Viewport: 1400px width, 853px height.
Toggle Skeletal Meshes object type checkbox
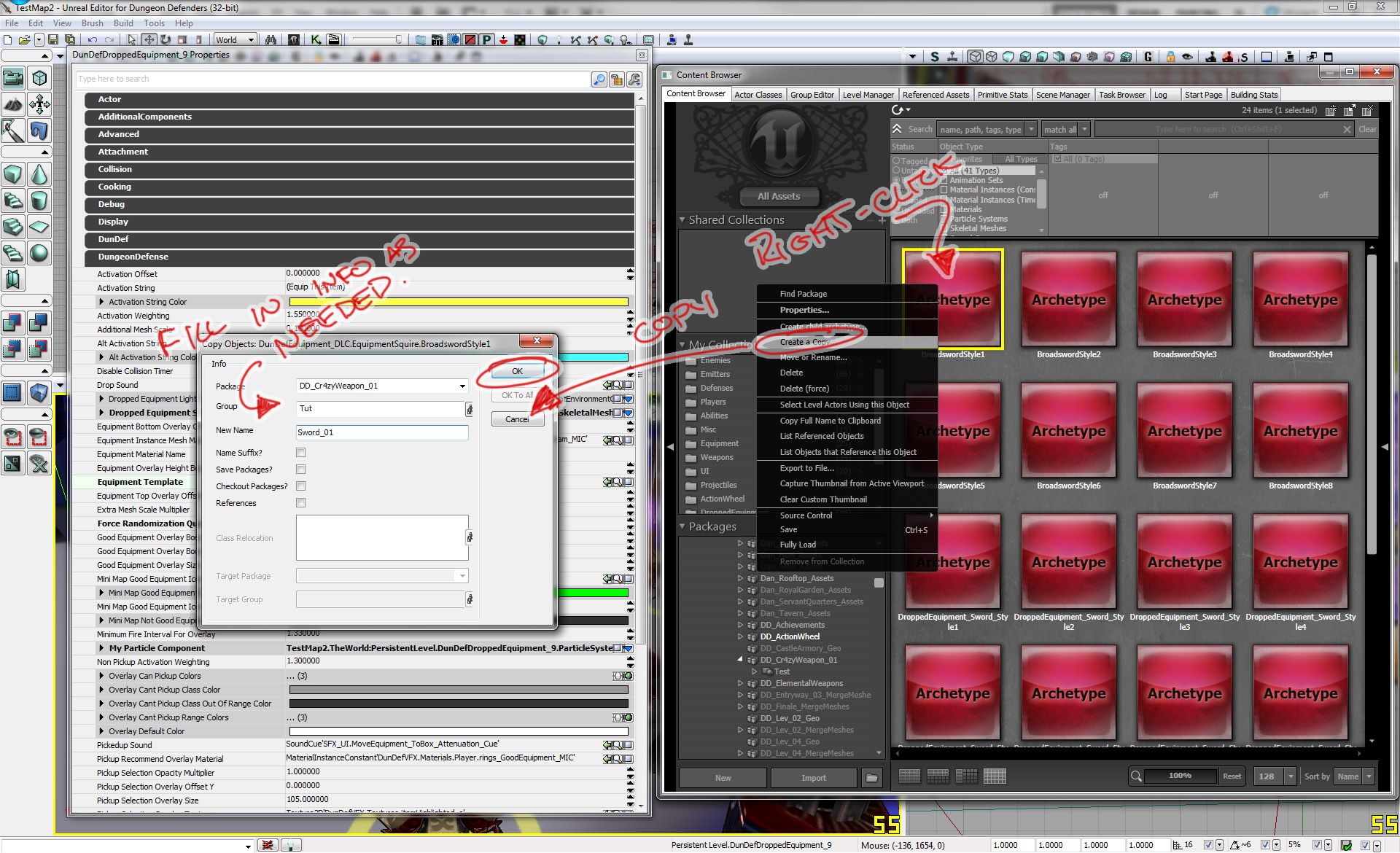pos(944,228)
